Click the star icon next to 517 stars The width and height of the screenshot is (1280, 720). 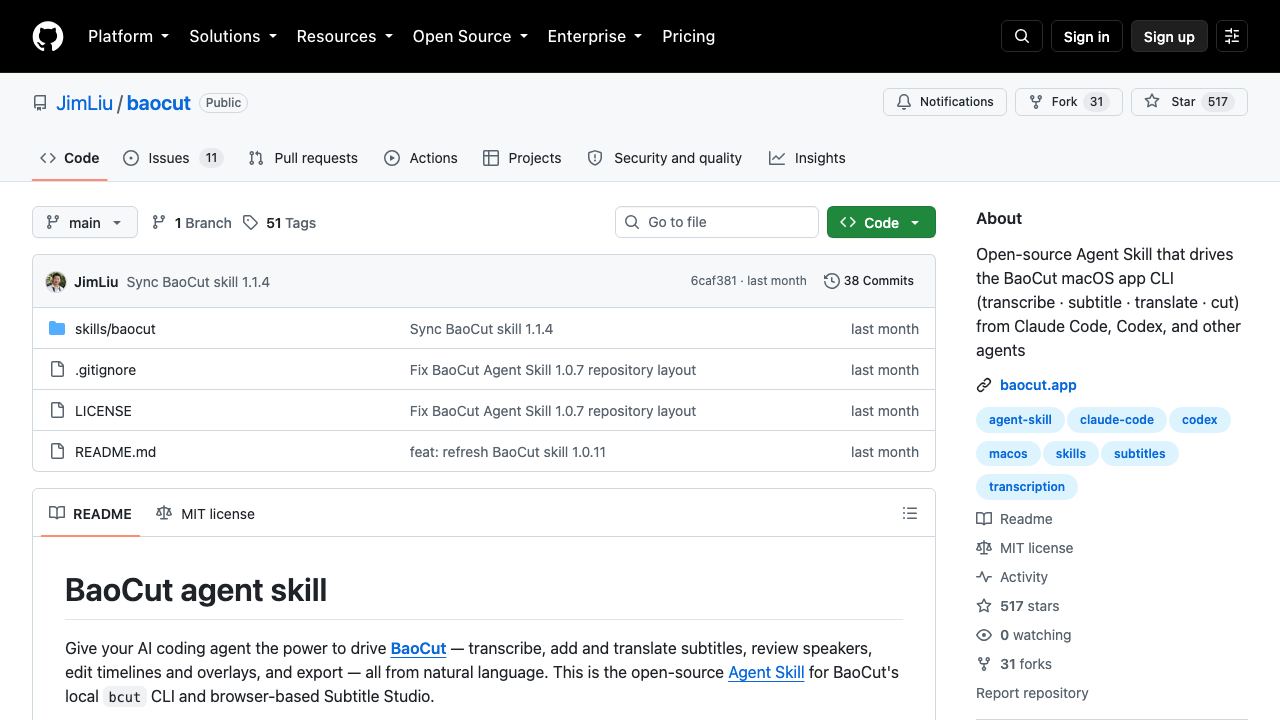(x=984, y=606)
